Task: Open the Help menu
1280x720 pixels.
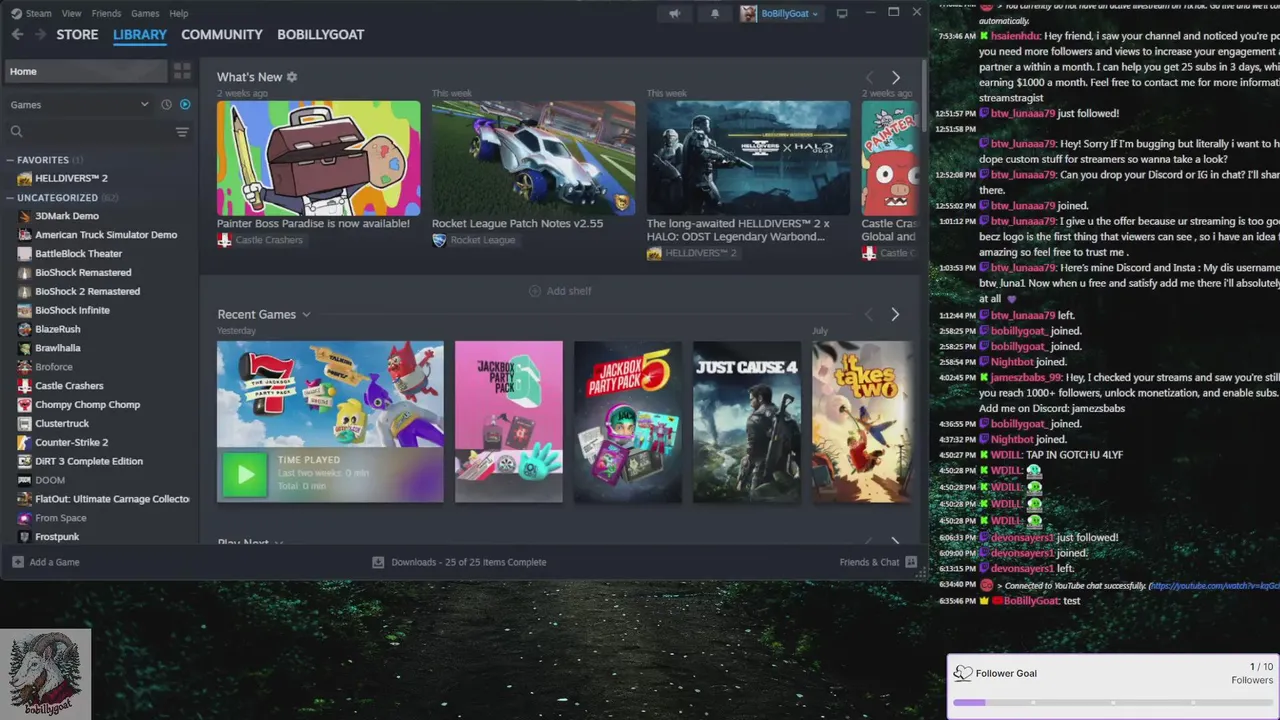Action: point(179,13)
